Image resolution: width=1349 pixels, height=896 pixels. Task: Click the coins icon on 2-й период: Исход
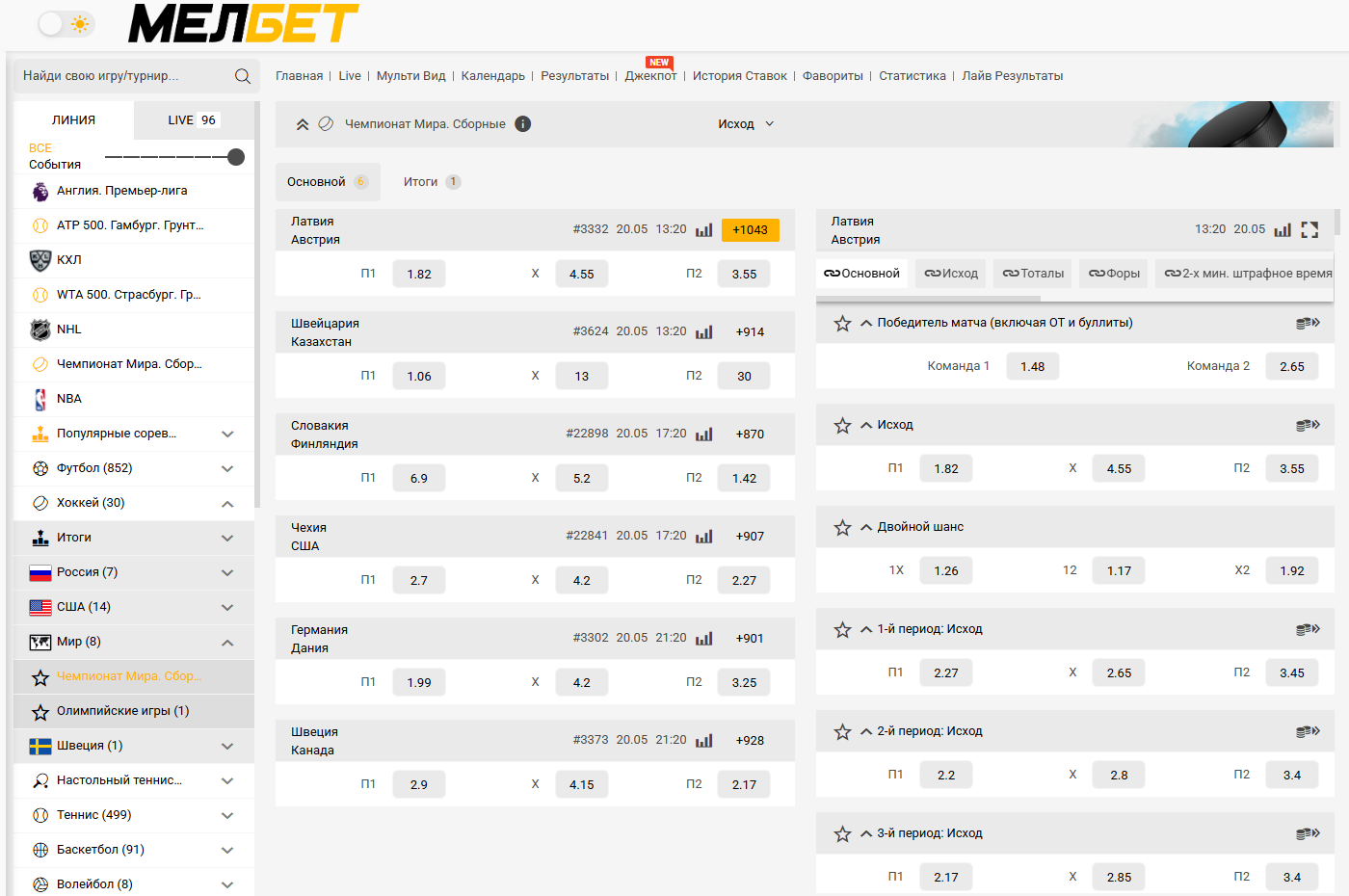[1308, 731]
